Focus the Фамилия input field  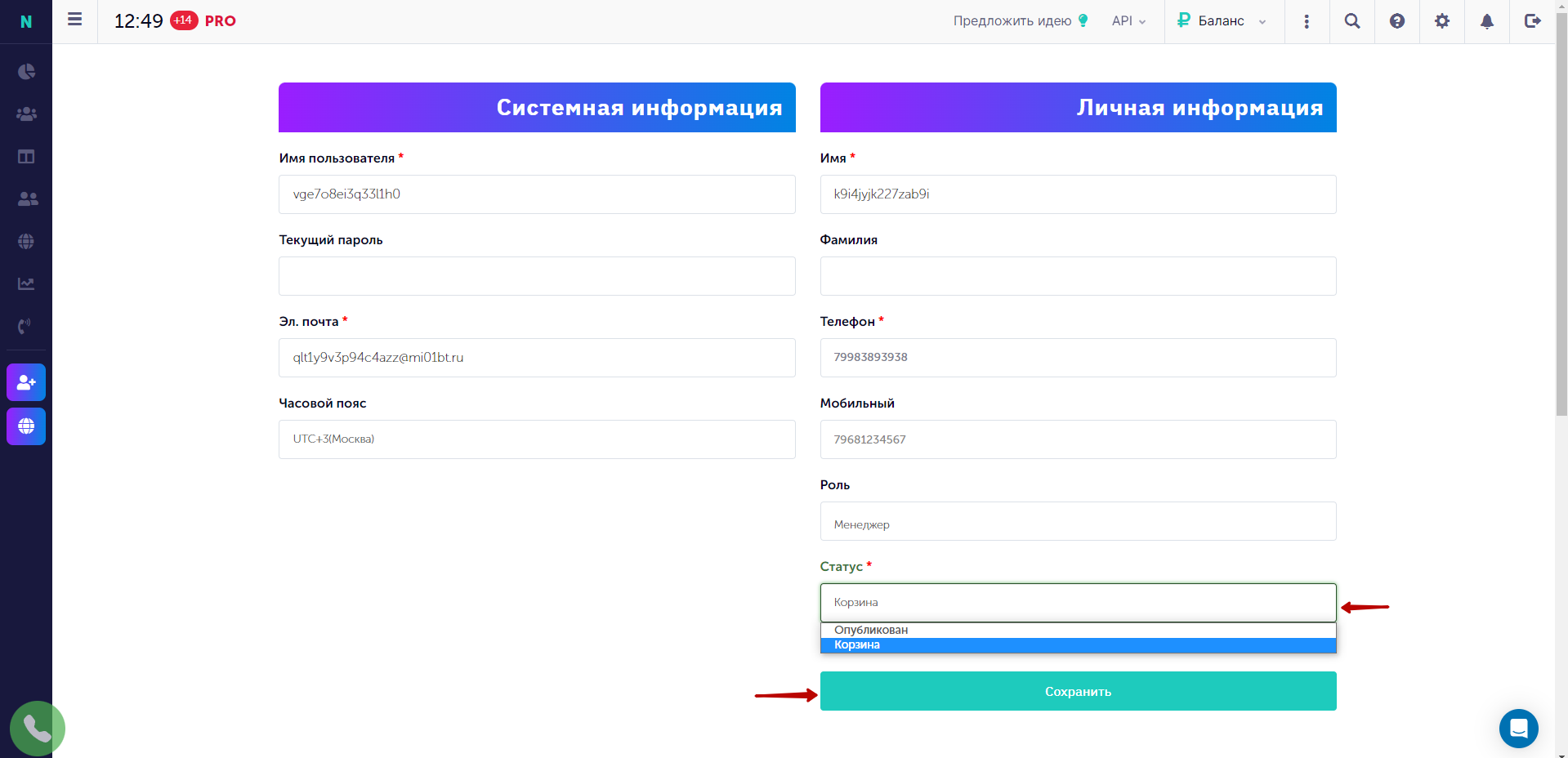(1078, 276)
